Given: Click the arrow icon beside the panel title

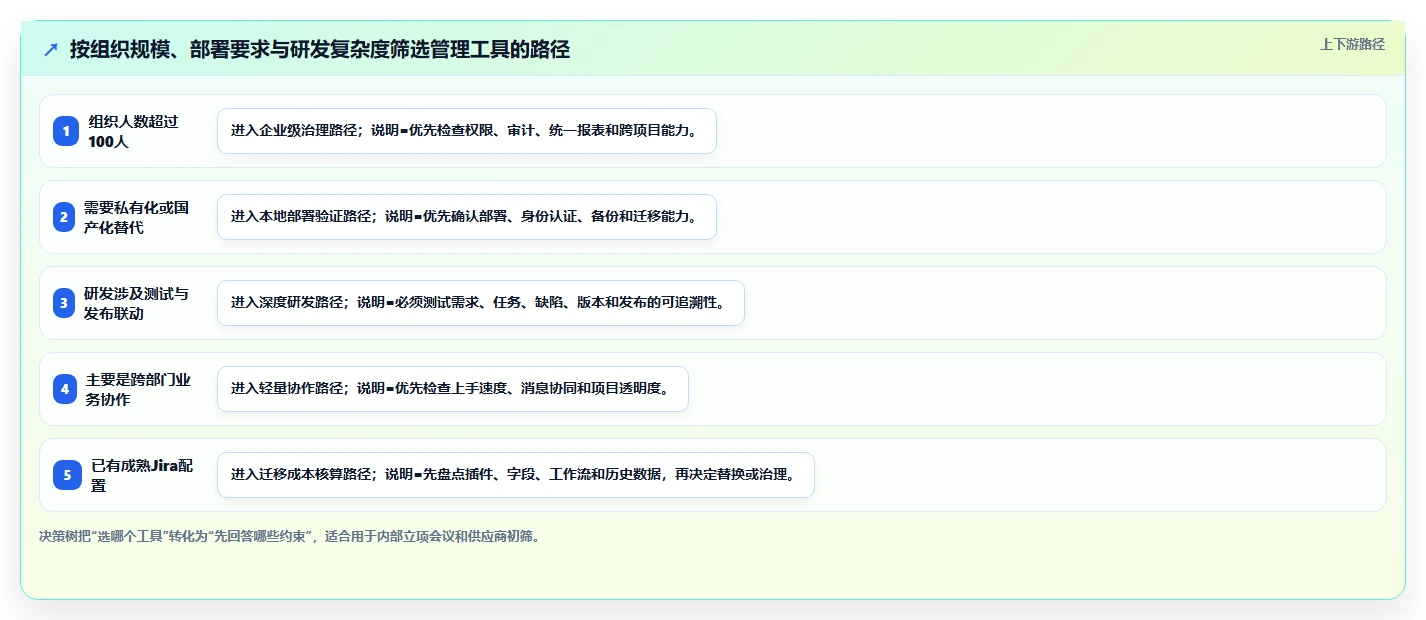Looking at the screenshot, I should pos(51,50).
